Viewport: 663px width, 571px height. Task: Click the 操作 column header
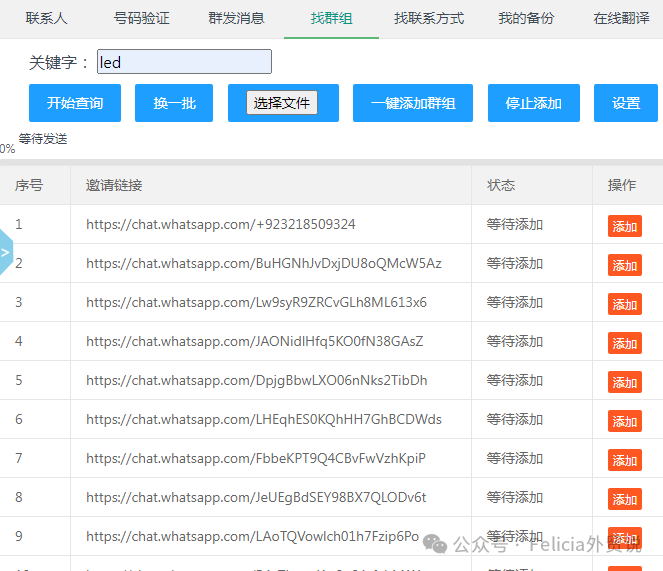click(x=622, y=185)
